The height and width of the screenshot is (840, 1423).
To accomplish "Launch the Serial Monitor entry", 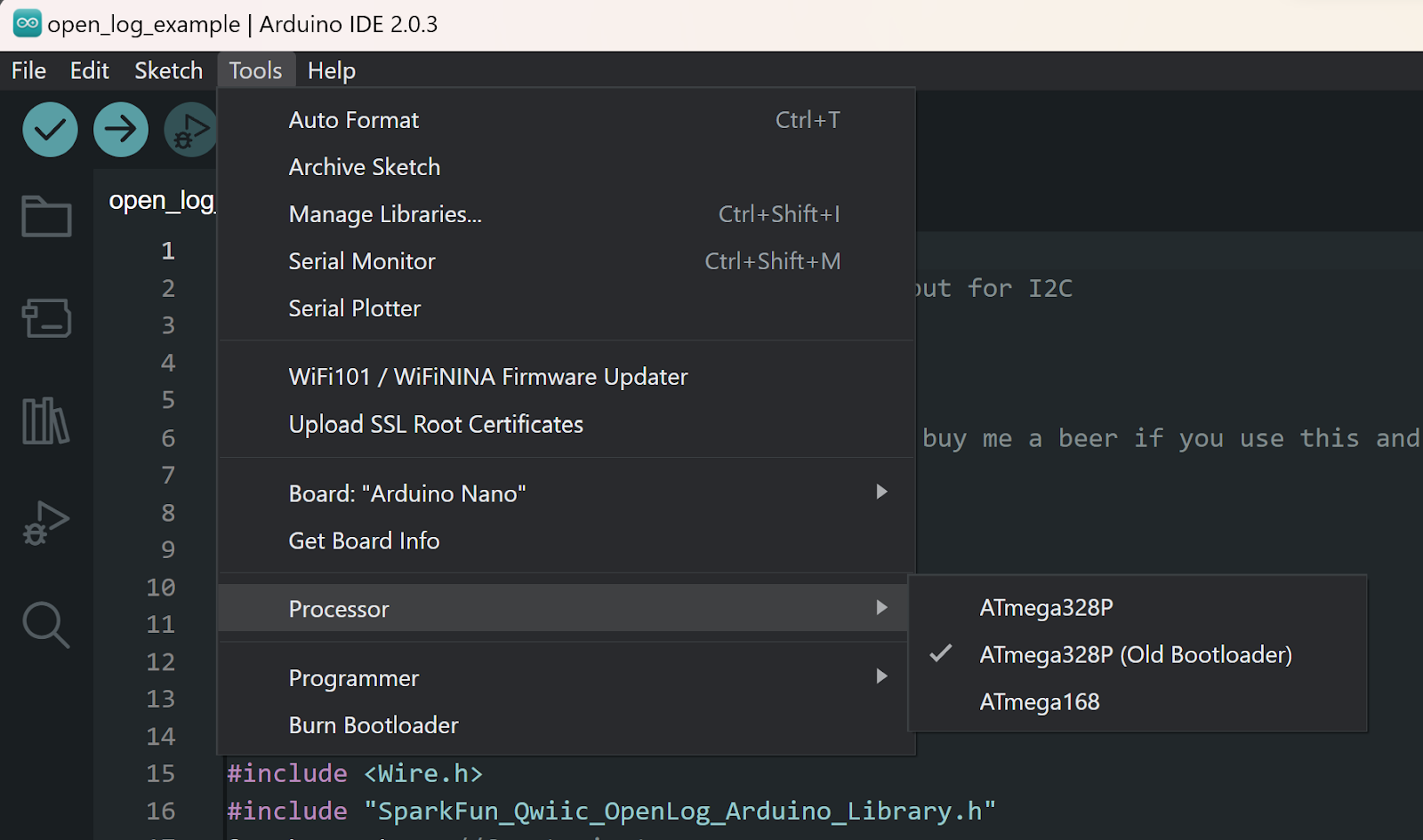I will click(x=567, y=261).
